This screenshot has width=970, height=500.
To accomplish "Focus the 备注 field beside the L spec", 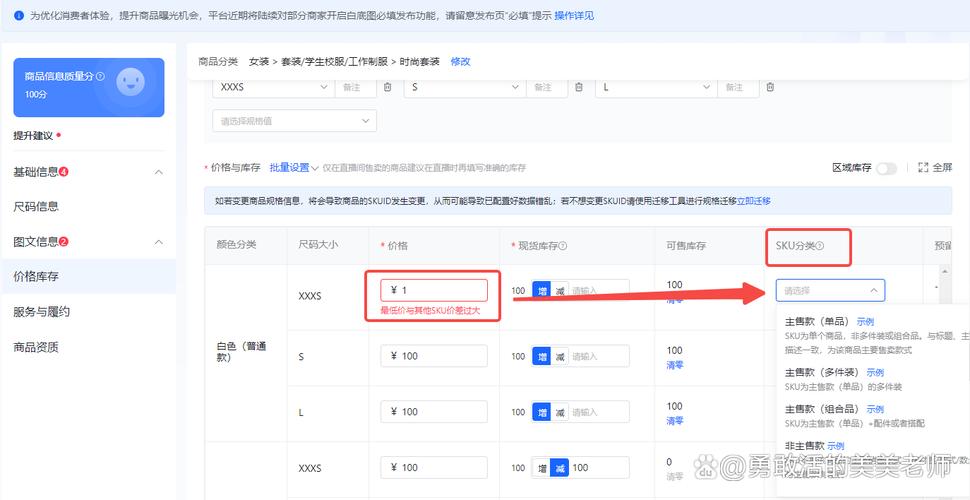I will (x=739, y=87).
